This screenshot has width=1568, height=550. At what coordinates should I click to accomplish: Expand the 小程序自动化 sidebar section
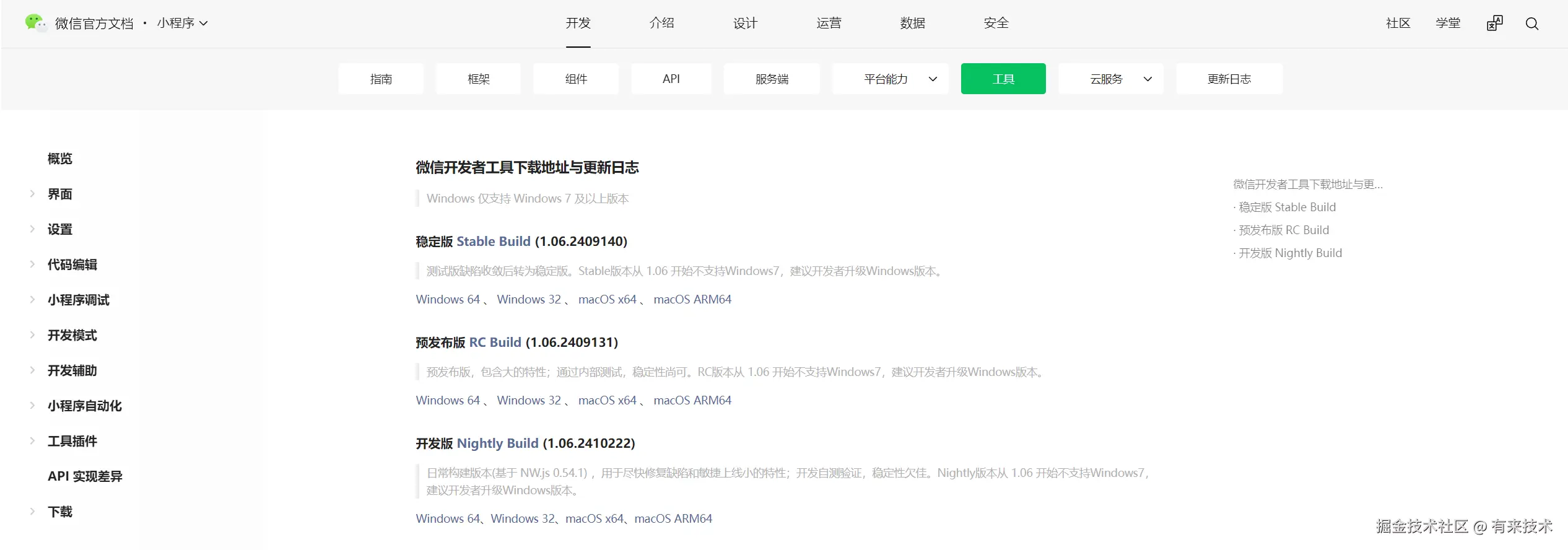point(32,406)
